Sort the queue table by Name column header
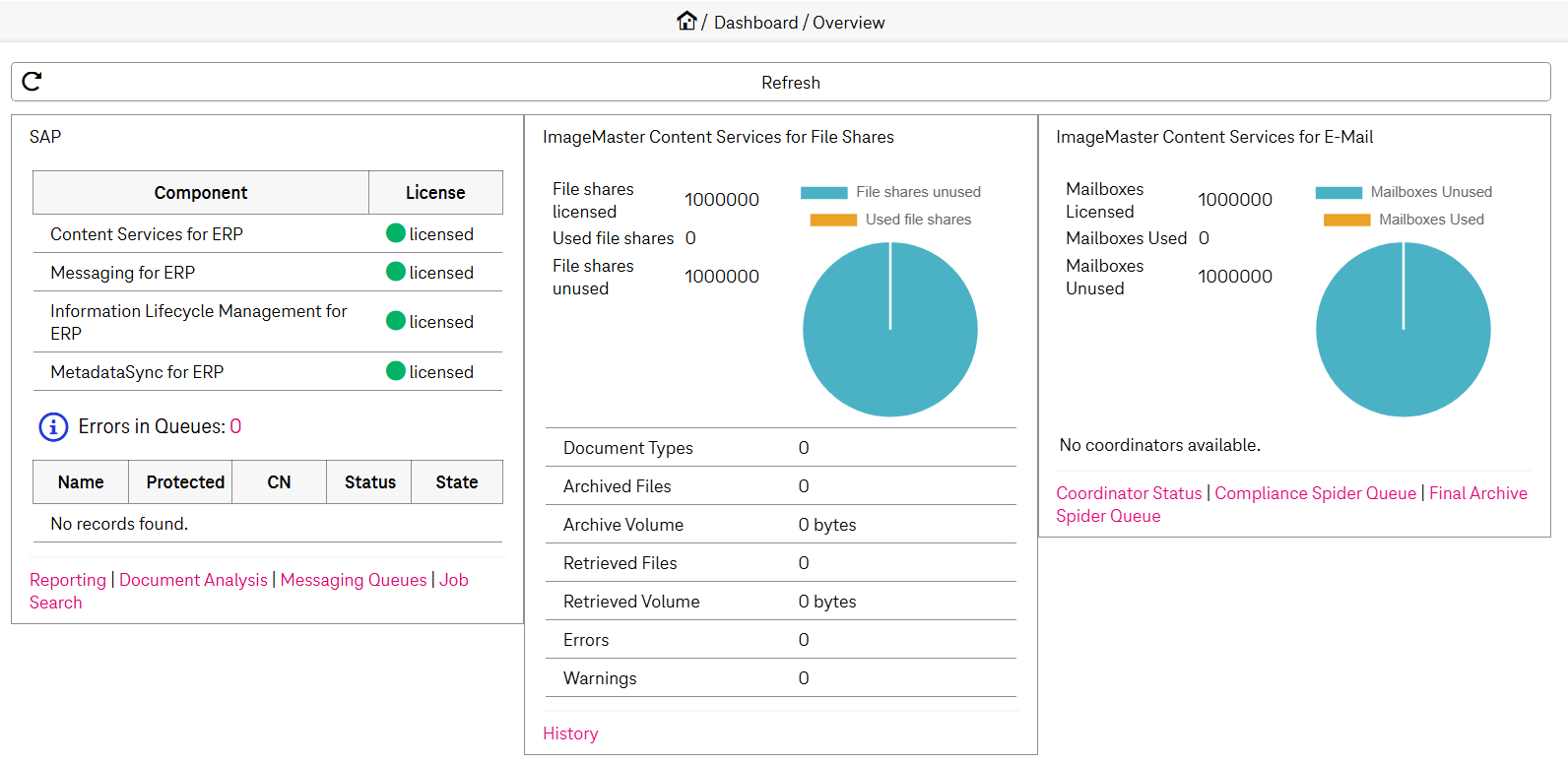Screen dimensions: 1568x764 point(81,482)
